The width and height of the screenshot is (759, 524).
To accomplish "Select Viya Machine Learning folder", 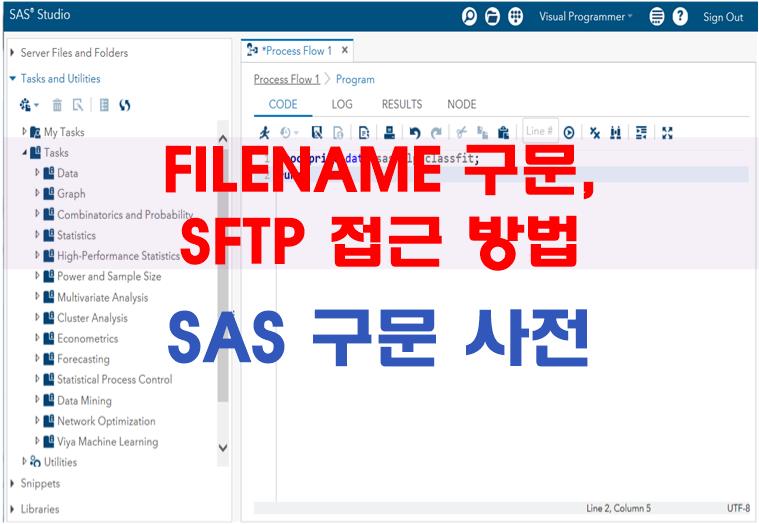I will [107, 441].
